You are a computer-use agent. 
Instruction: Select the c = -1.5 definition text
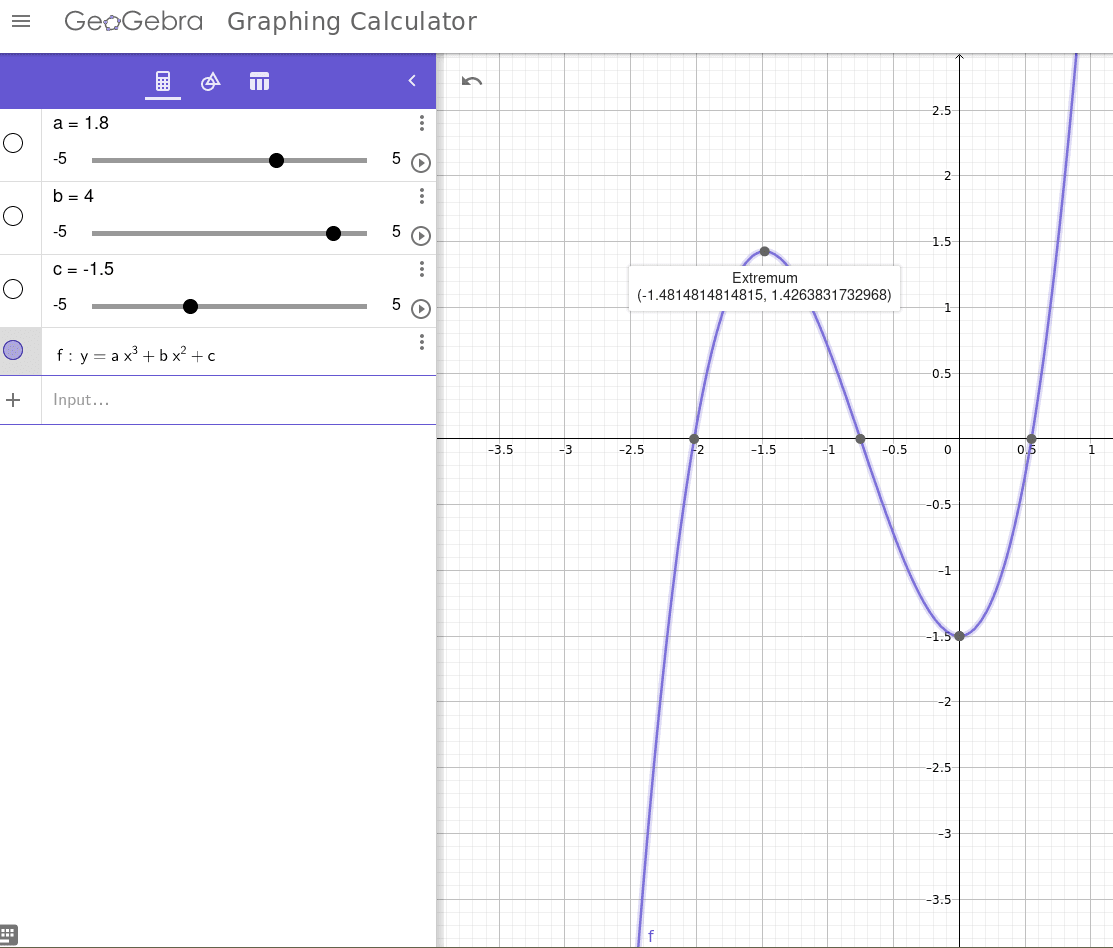pyautogui.click(x=83, y=269)
